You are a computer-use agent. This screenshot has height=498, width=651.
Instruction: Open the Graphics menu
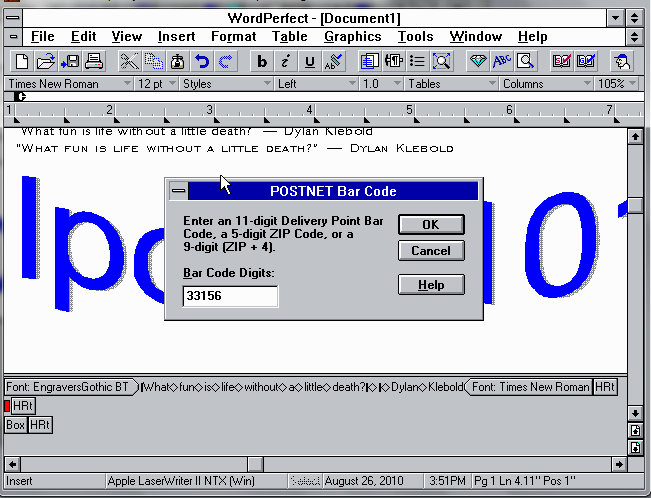tap(352, 37)
